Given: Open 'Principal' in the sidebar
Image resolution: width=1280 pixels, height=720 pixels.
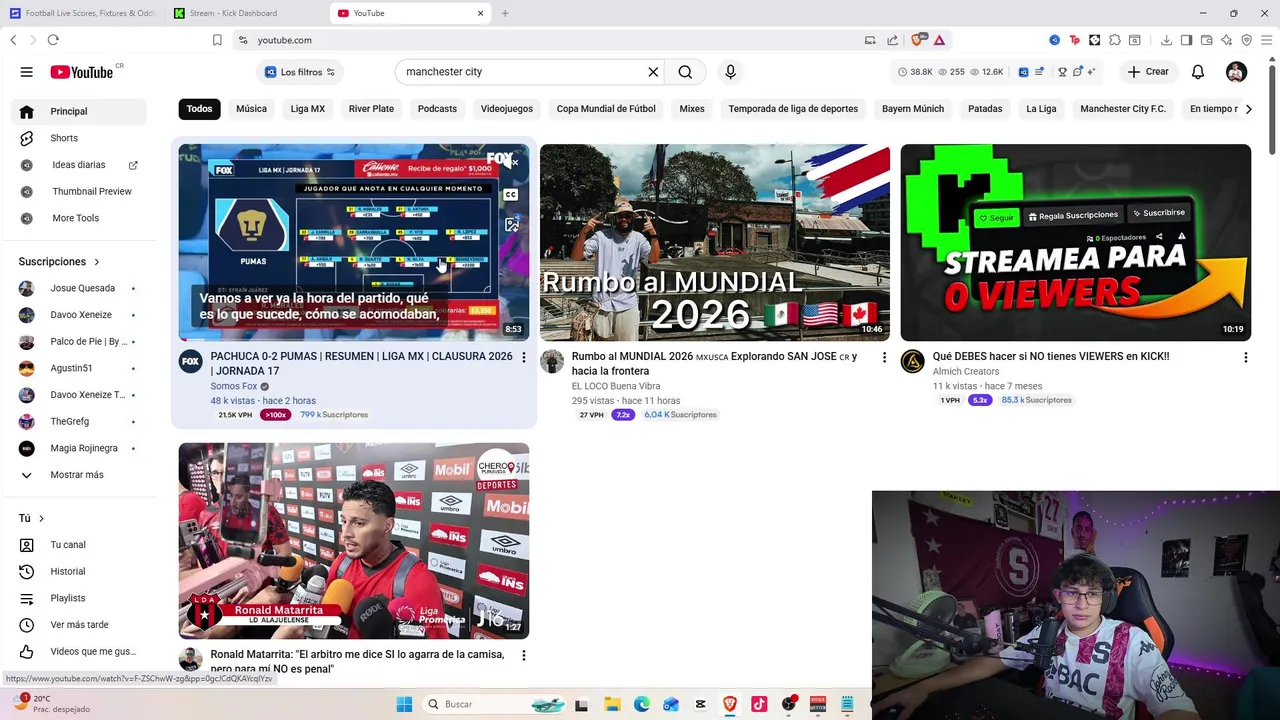Looking at the screenshot, I should point(80,111).
